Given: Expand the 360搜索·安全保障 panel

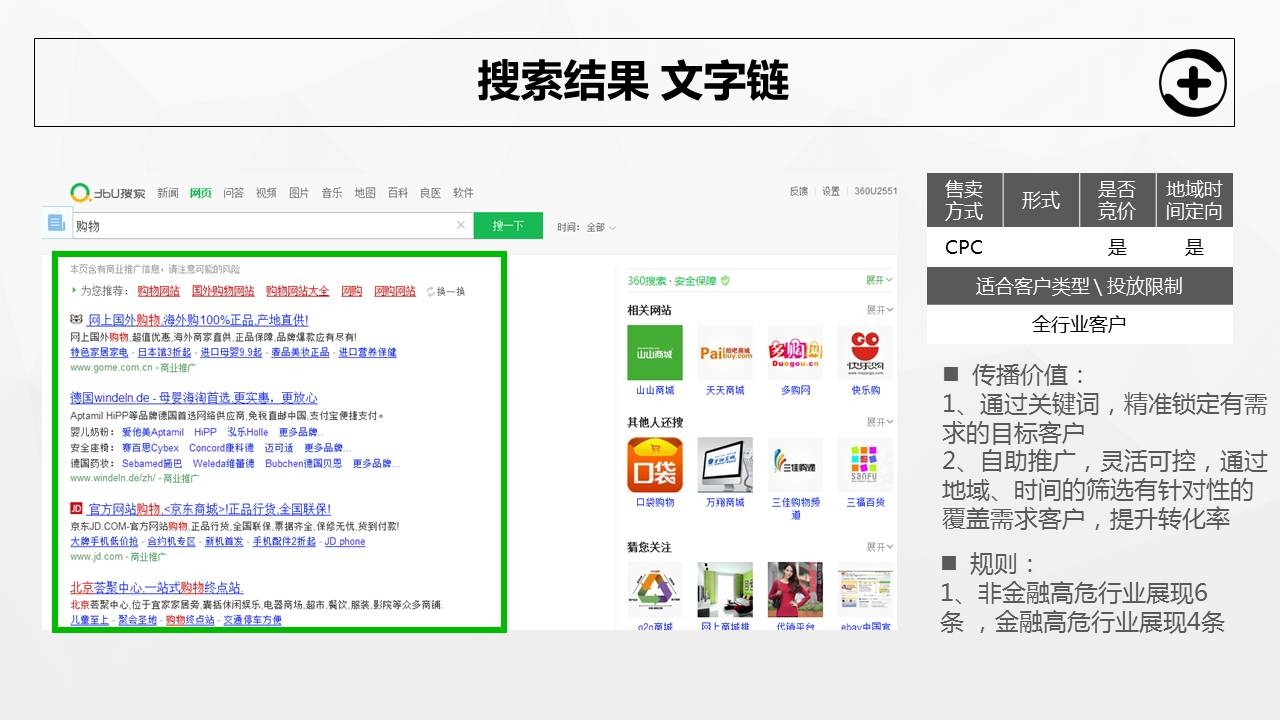Looking at the screenshot, I should (x=879, y=280).
